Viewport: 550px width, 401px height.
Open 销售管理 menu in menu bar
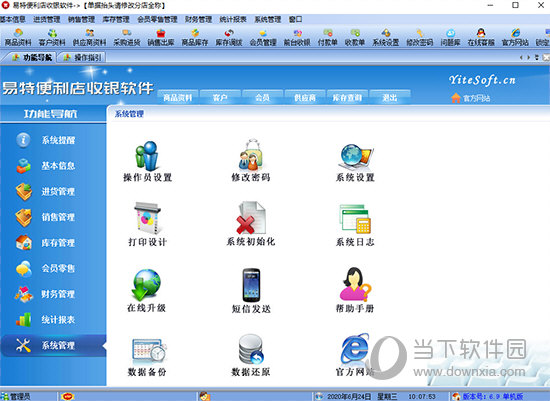81,19
